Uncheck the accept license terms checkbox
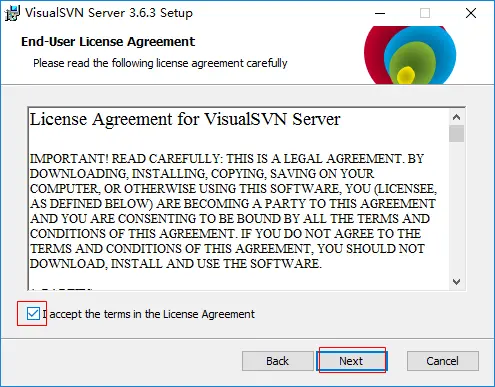The height and width of the screenshot is (387, 495). tap(33, 314)
